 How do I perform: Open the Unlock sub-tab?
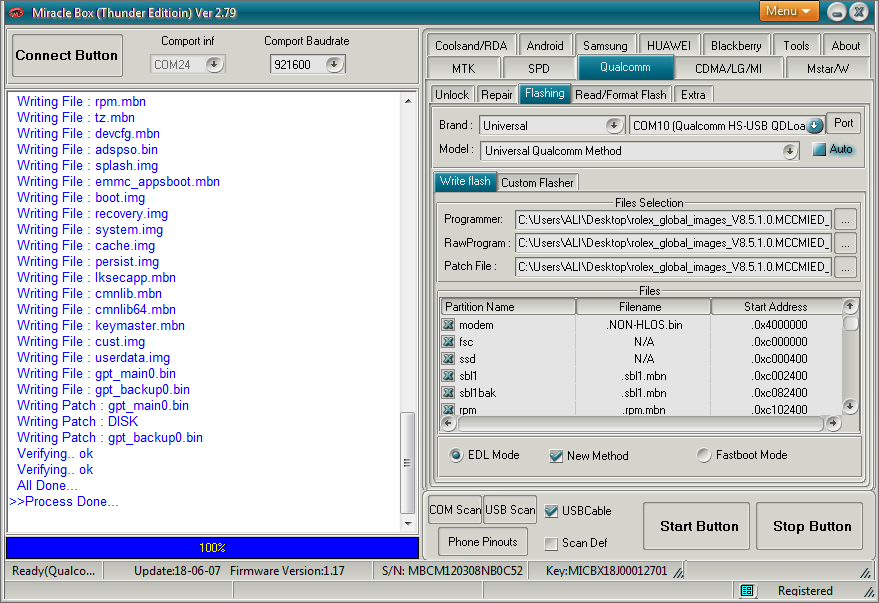click(452, 95)
